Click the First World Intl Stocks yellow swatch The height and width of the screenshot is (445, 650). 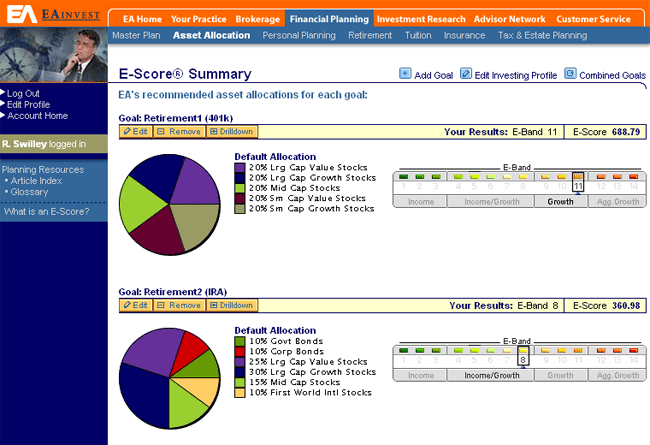240,393
